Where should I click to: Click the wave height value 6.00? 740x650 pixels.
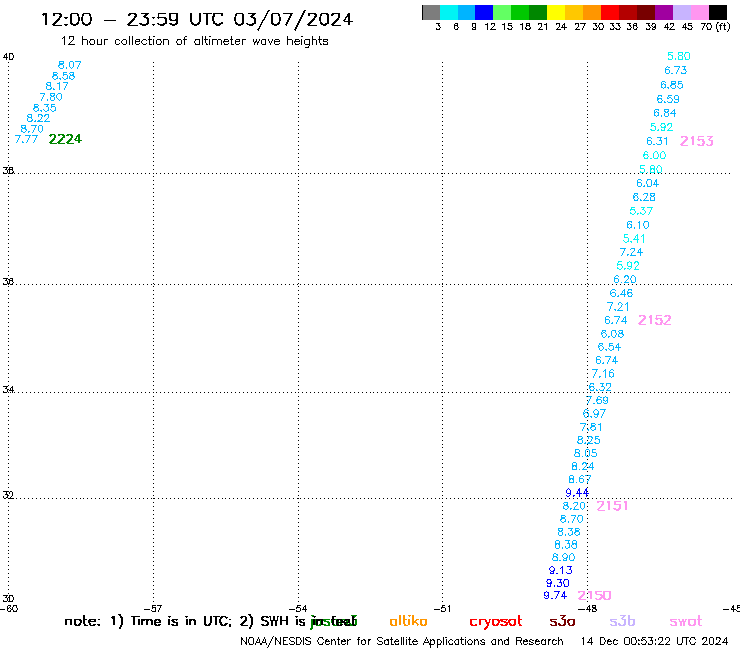(x=655, y=156)
